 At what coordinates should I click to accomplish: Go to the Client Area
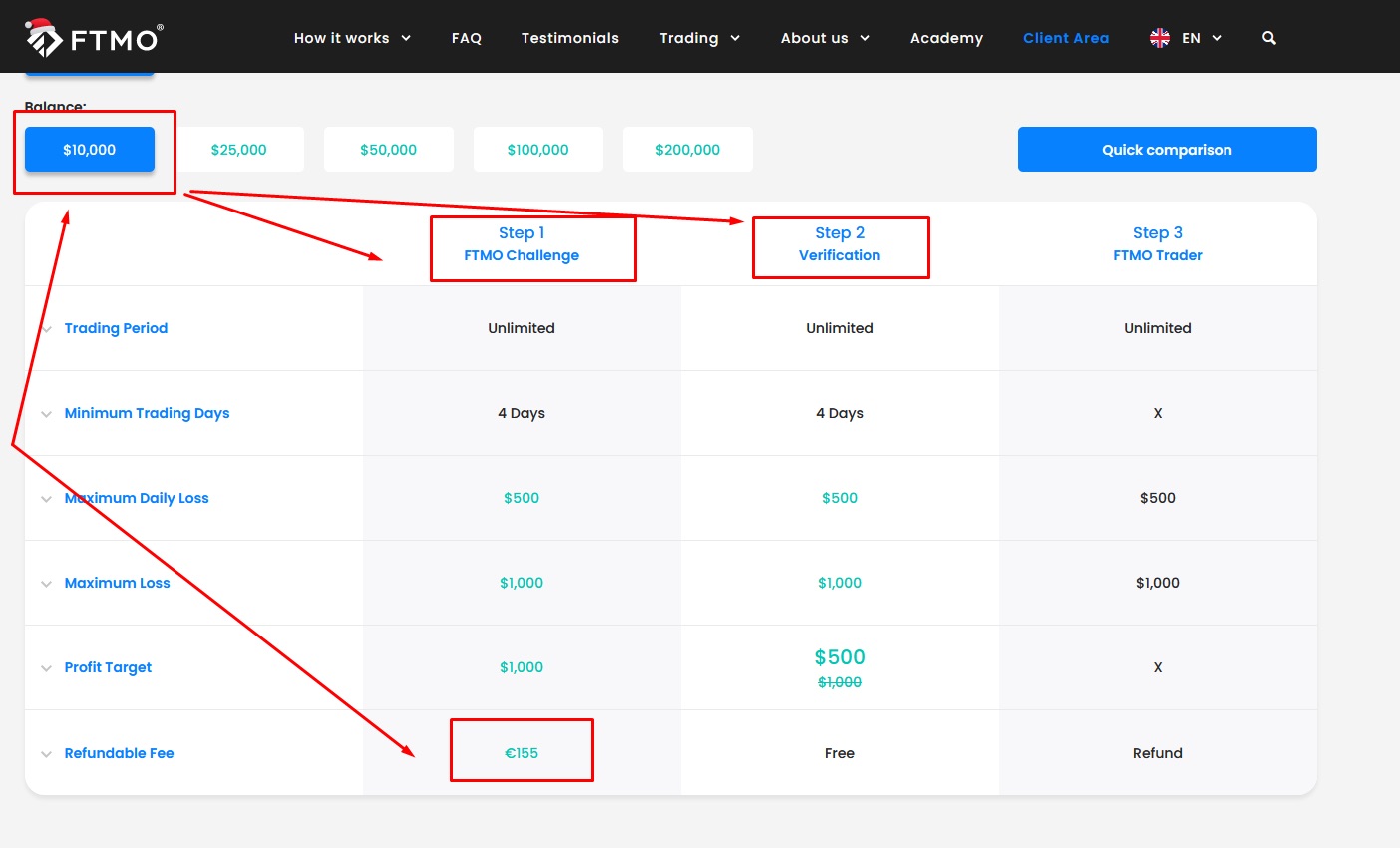click(x=1066, y=38)
